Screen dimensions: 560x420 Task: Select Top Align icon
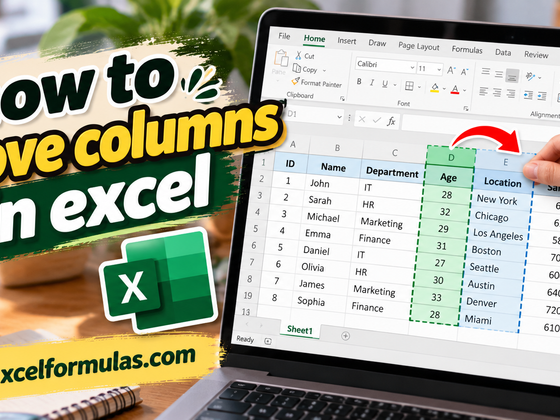click(485, 71)
